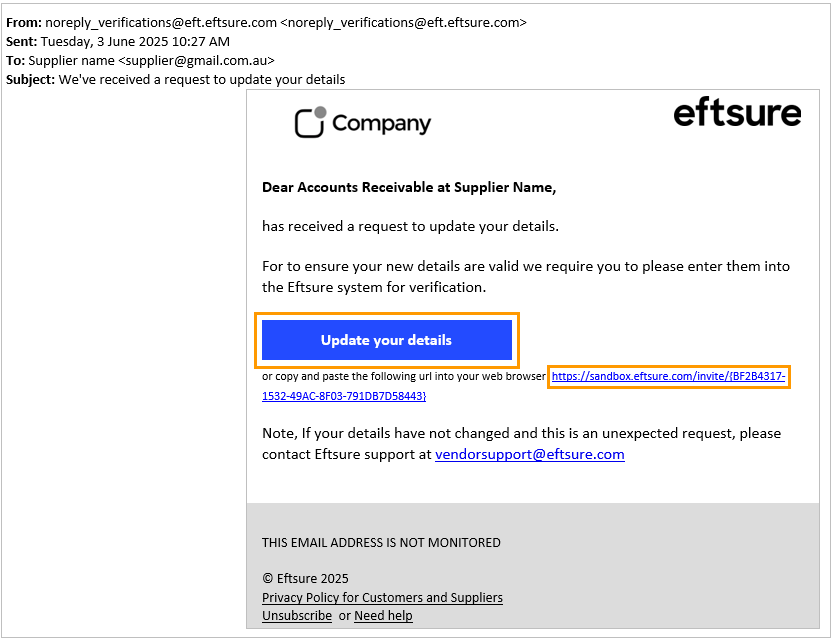Click the eftsure logo
The image size is (833, 640).
coord(737,112)
